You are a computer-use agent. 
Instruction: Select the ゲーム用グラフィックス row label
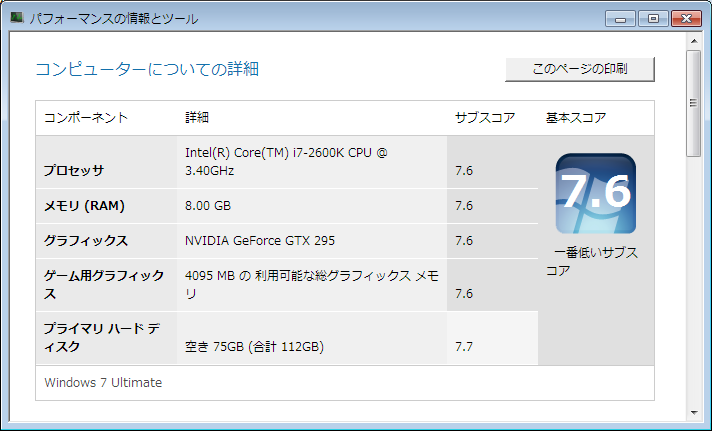[104, 285]
